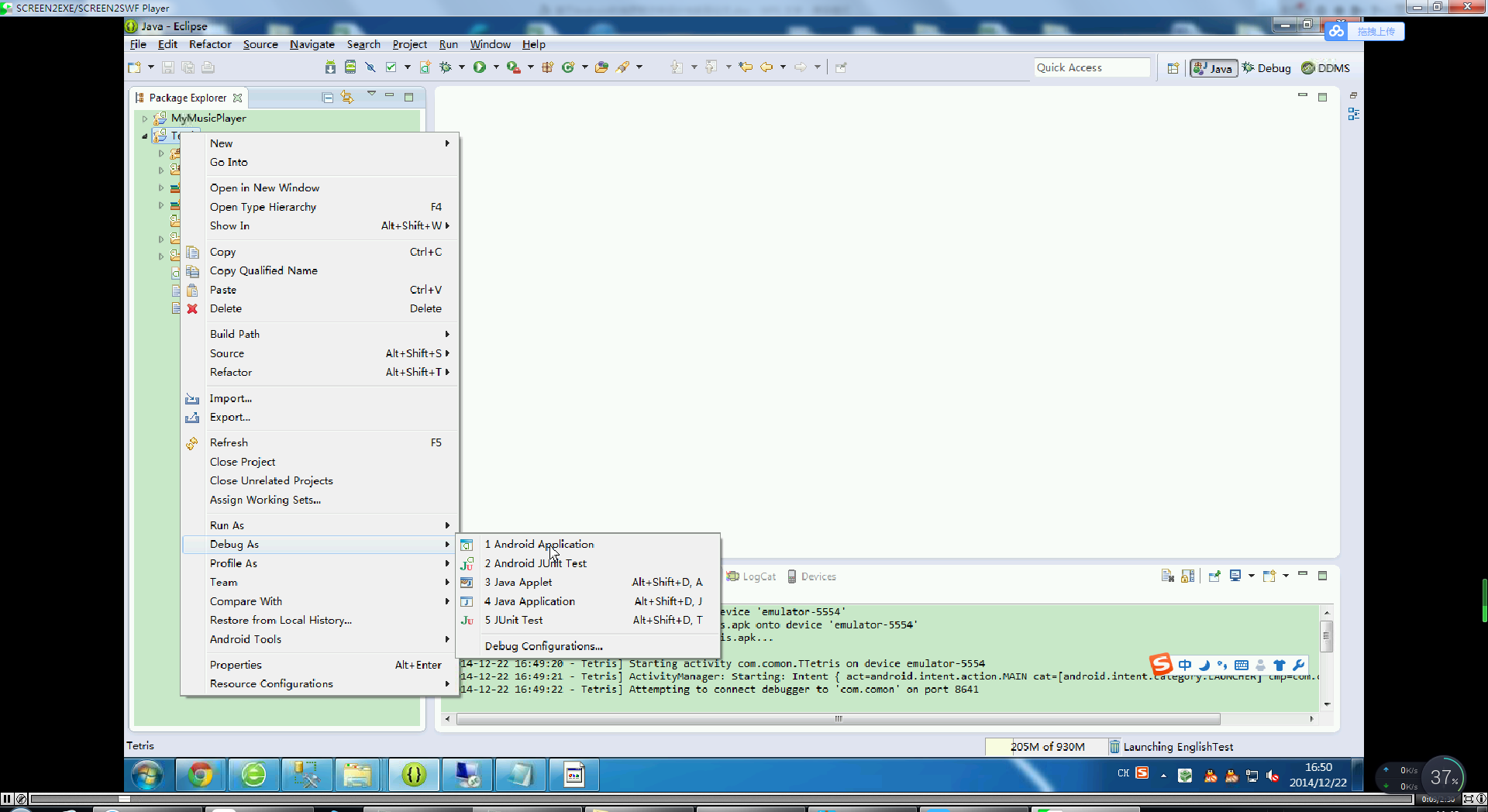The height and width of the screenshot is (812, 1488).
Task: Click the New Java Class icon
Action: [x=568, y=67]
